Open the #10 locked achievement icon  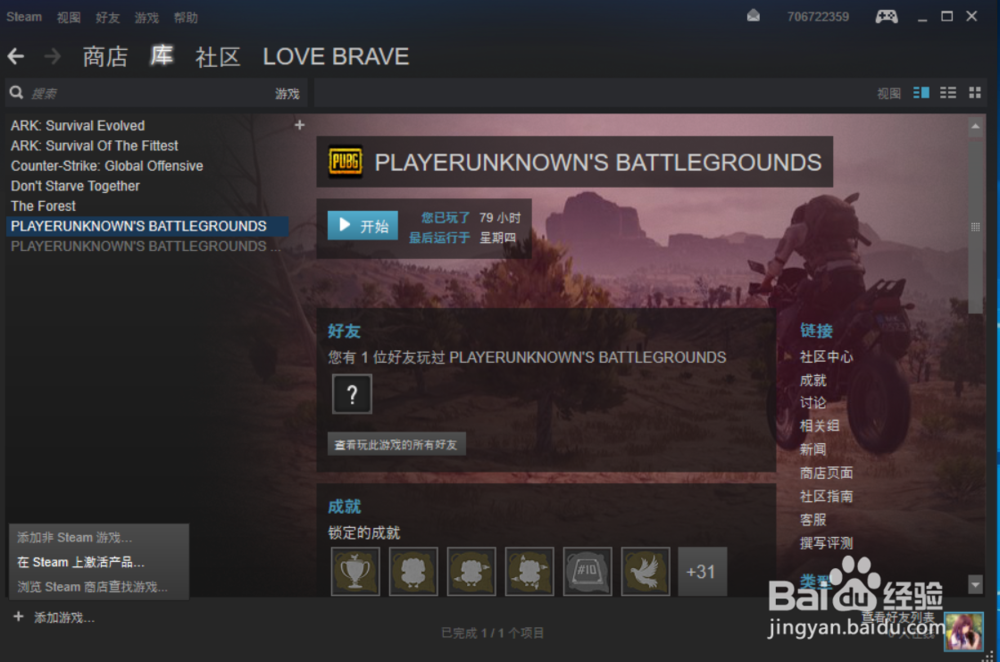click(587, 571)
